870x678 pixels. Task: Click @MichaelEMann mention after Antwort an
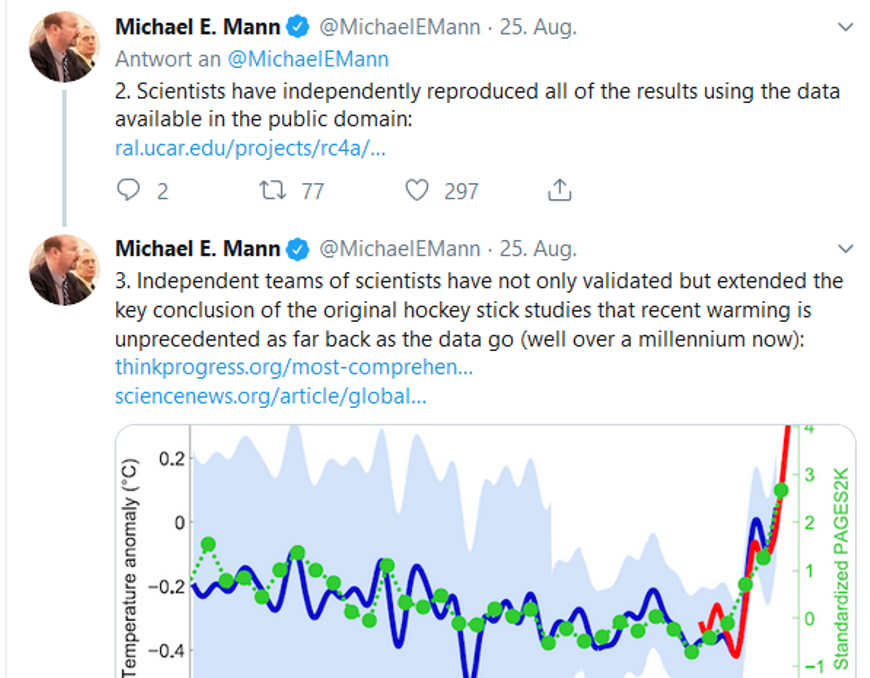(x=308, y=59)
